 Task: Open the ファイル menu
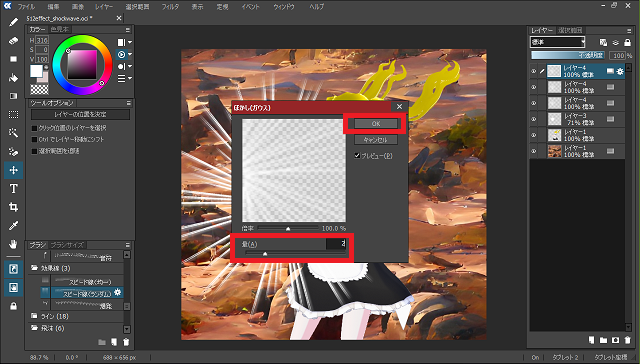(26, 7)
